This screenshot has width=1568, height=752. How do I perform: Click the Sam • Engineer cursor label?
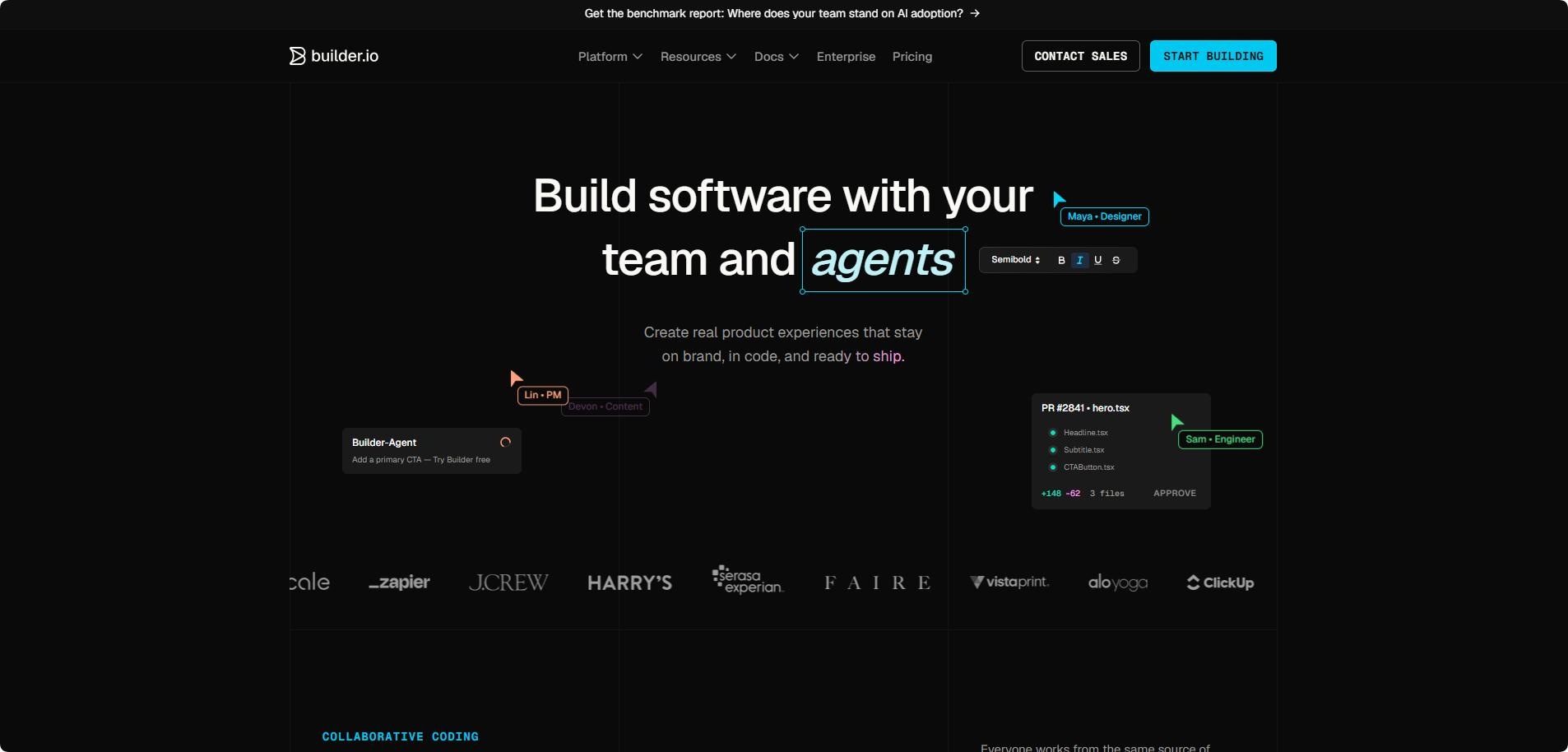tap(1220, 439)
